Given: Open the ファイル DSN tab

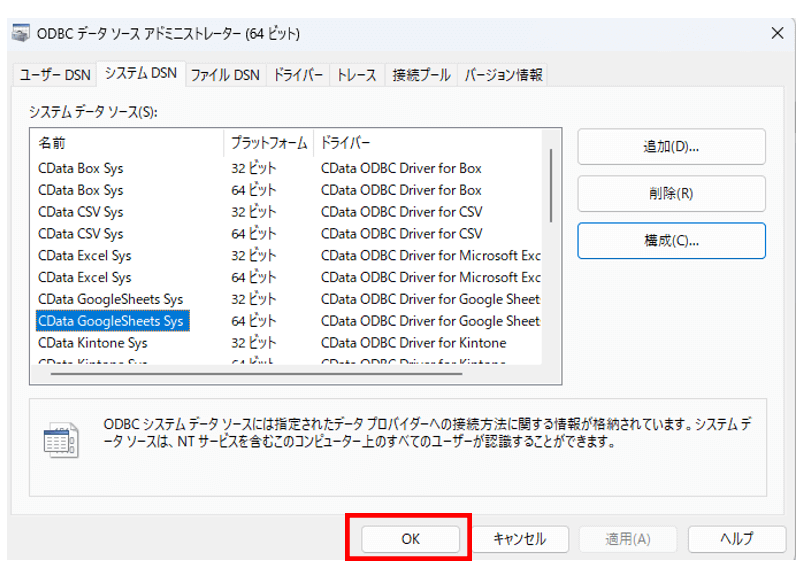Looking at the screenshot, I should (x=225, y=75).
